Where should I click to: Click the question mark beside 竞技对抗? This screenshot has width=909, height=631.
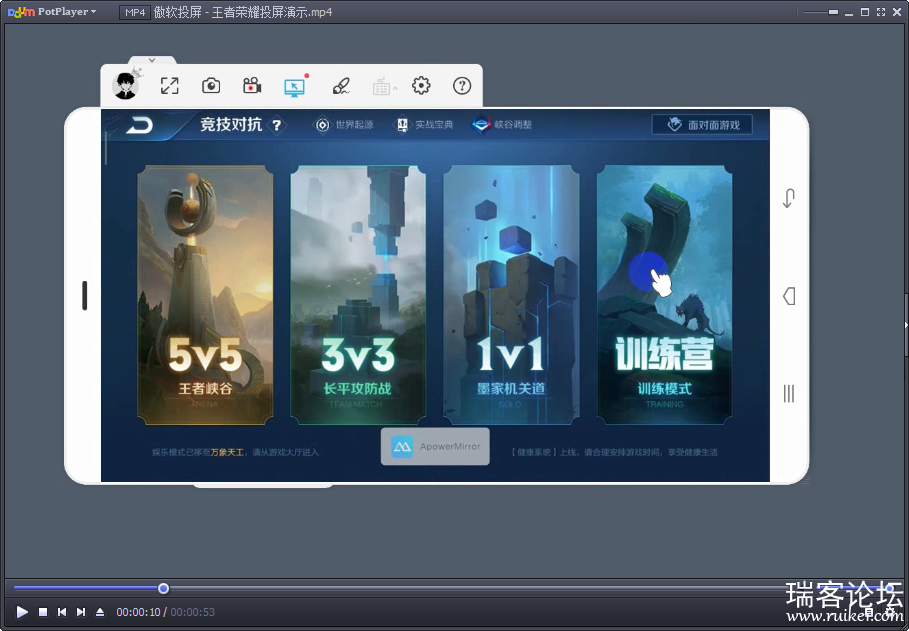[x=277, y=125]
